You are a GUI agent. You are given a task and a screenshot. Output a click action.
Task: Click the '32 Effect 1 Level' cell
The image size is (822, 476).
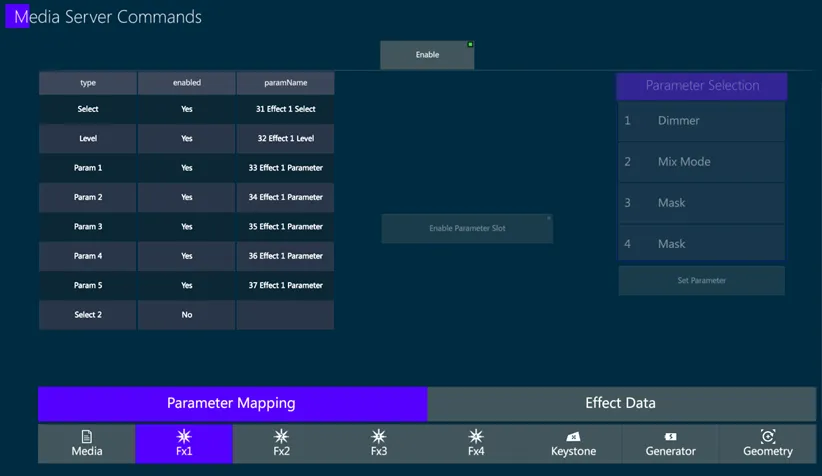click(x=285, y=138)
